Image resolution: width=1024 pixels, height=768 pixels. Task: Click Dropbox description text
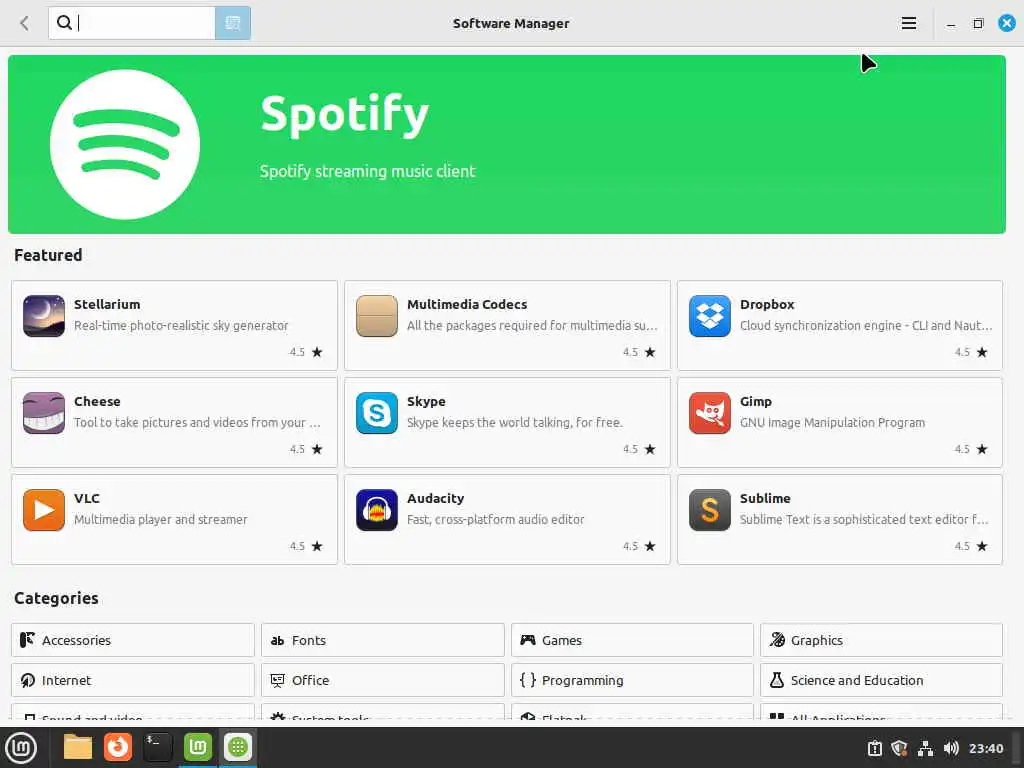pyautogui.click(x=866, y=325)
